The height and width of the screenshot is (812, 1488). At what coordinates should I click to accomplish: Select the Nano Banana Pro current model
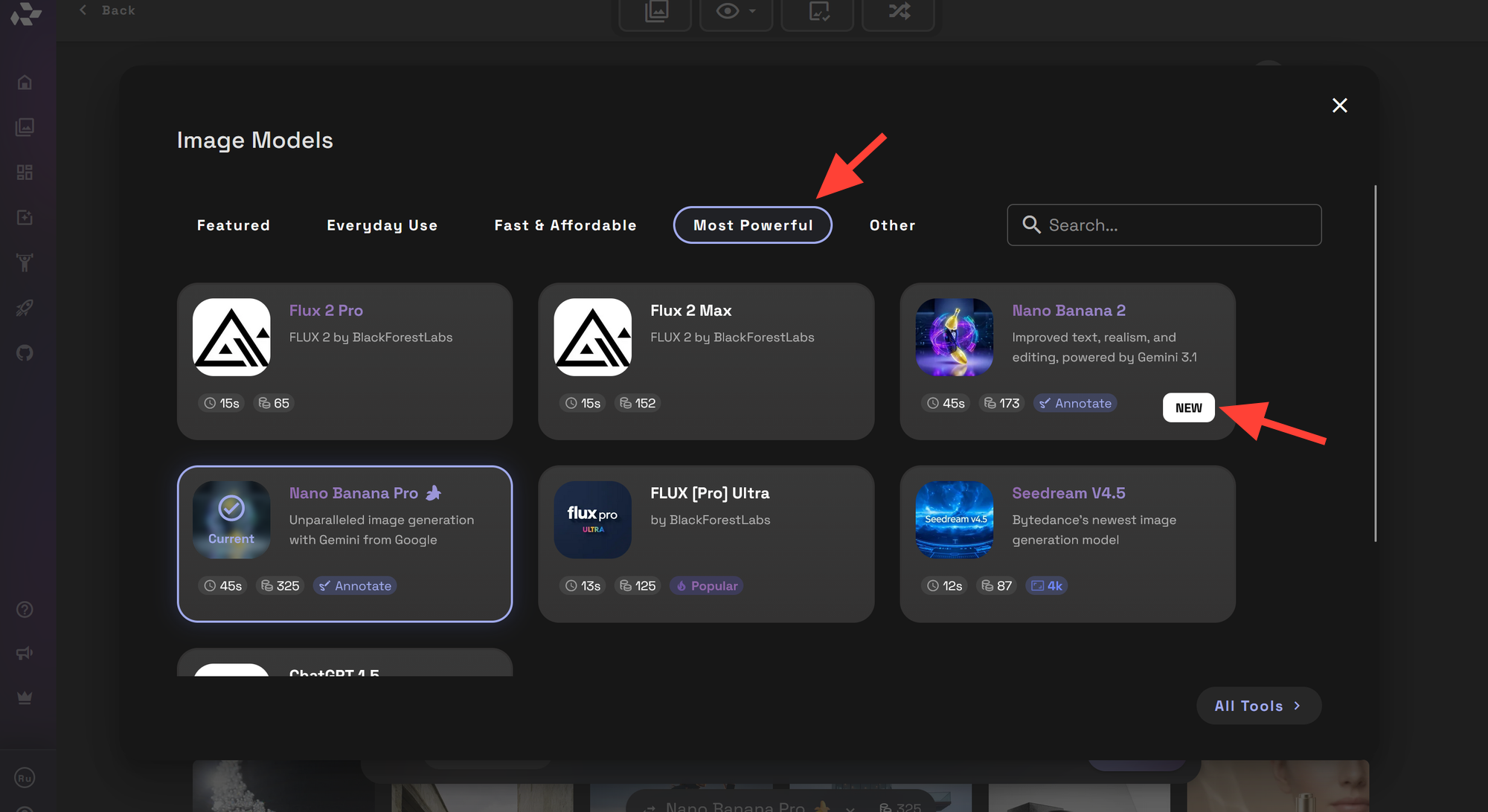click(x=344, y=544)
